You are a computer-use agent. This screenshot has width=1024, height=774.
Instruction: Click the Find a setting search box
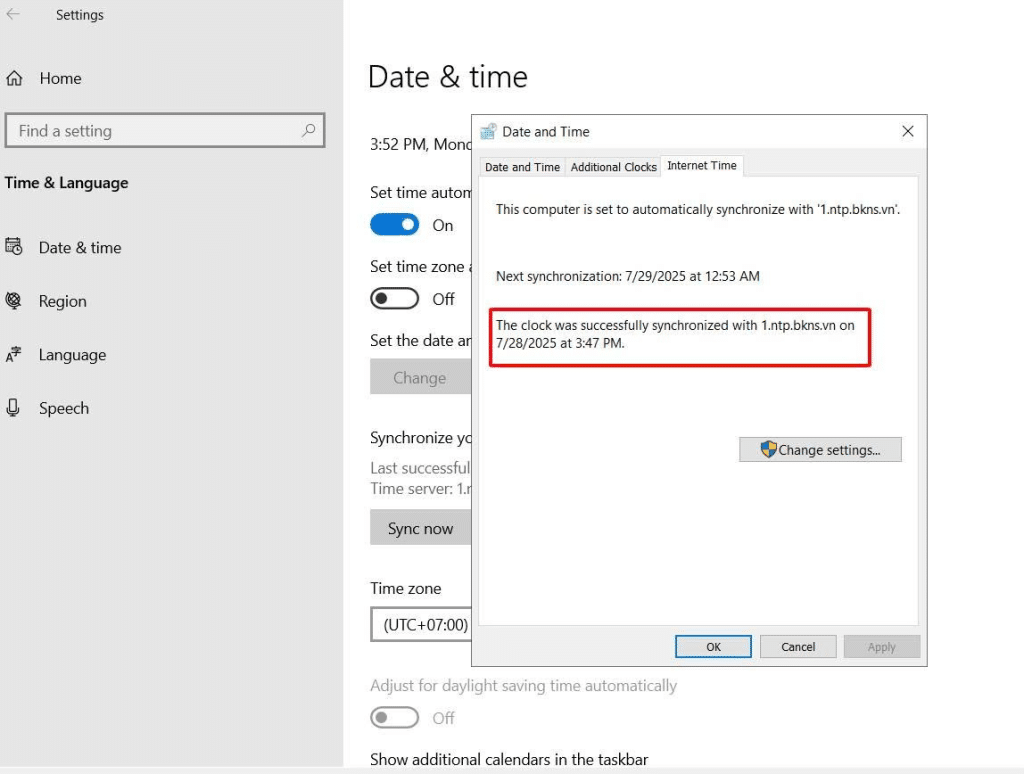pyautogui.click(x=155, y=131)
